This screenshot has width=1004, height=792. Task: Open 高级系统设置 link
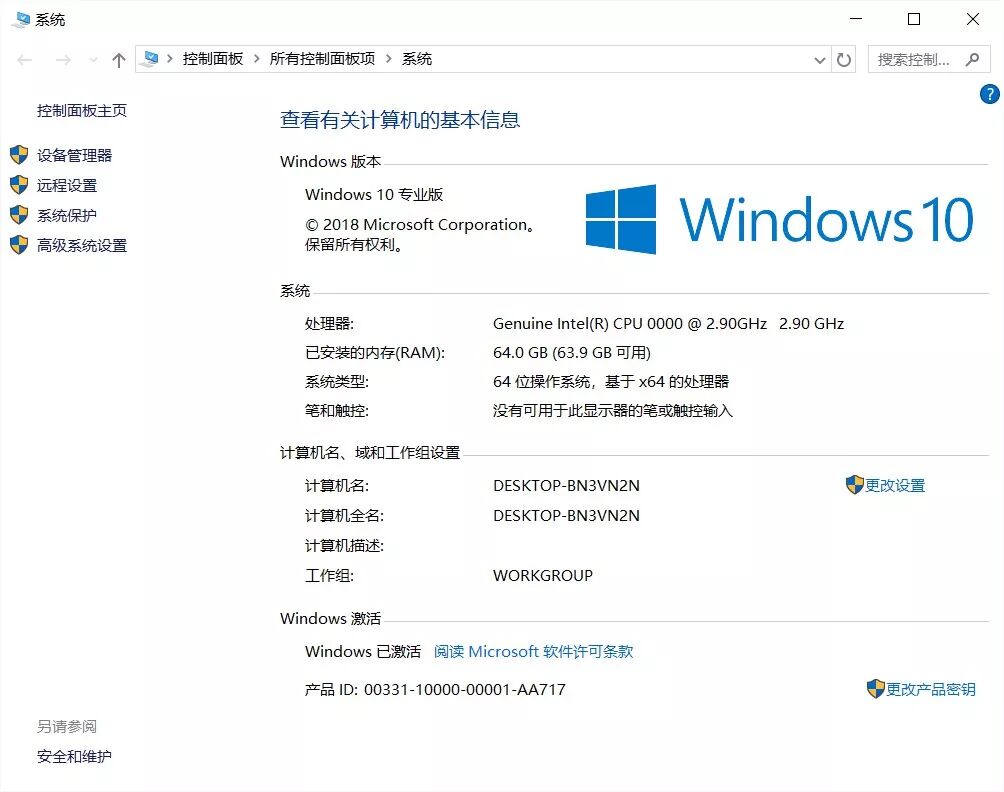[x=81, y=246]
